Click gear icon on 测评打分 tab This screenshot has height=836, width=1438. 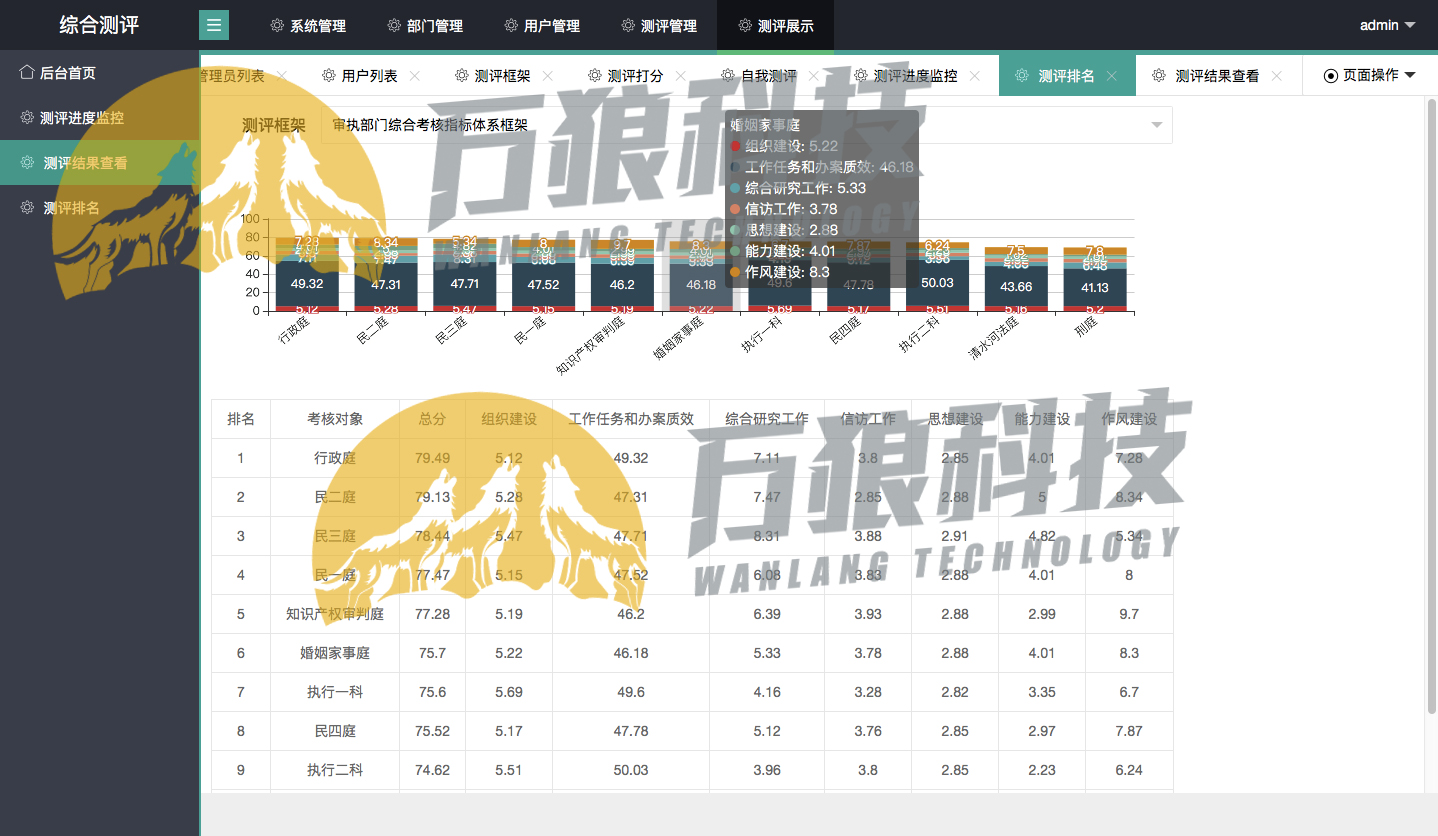point(595,75)
